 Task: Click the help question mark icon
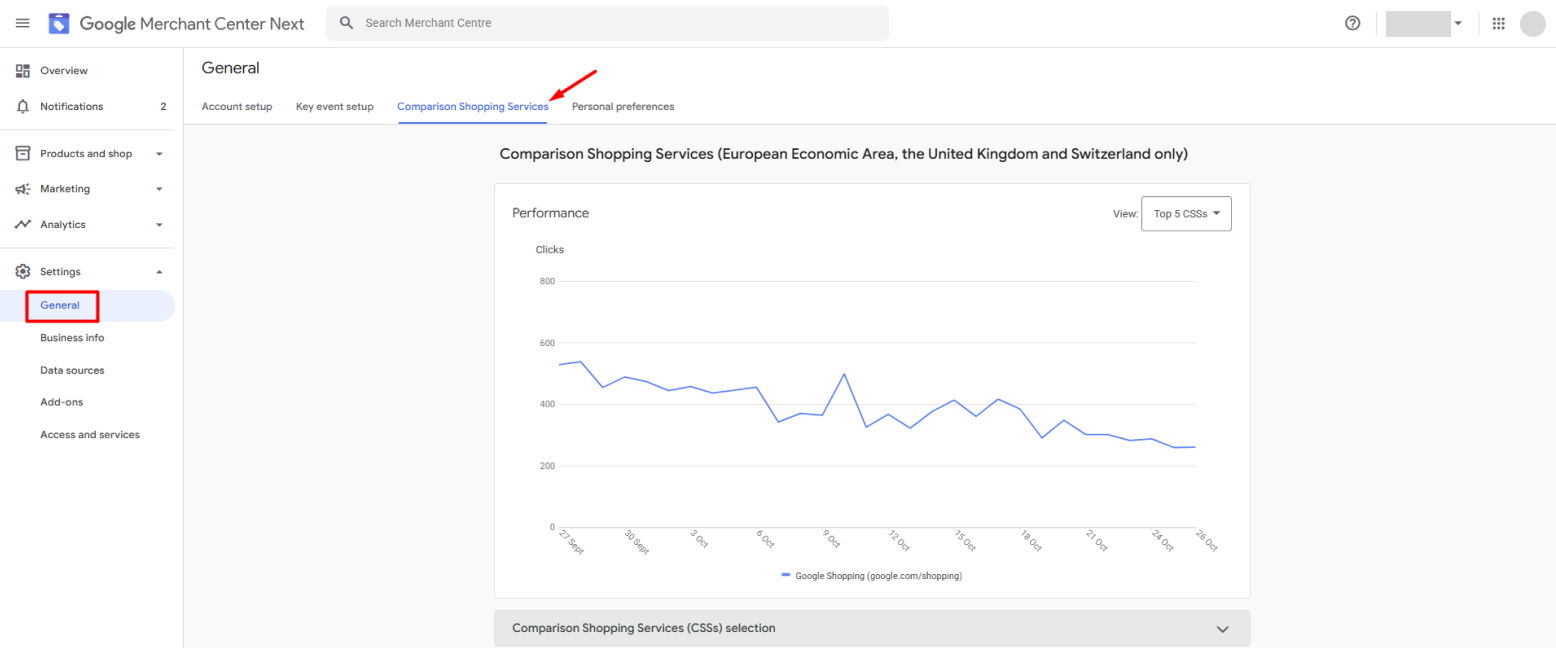(1352, 23)
